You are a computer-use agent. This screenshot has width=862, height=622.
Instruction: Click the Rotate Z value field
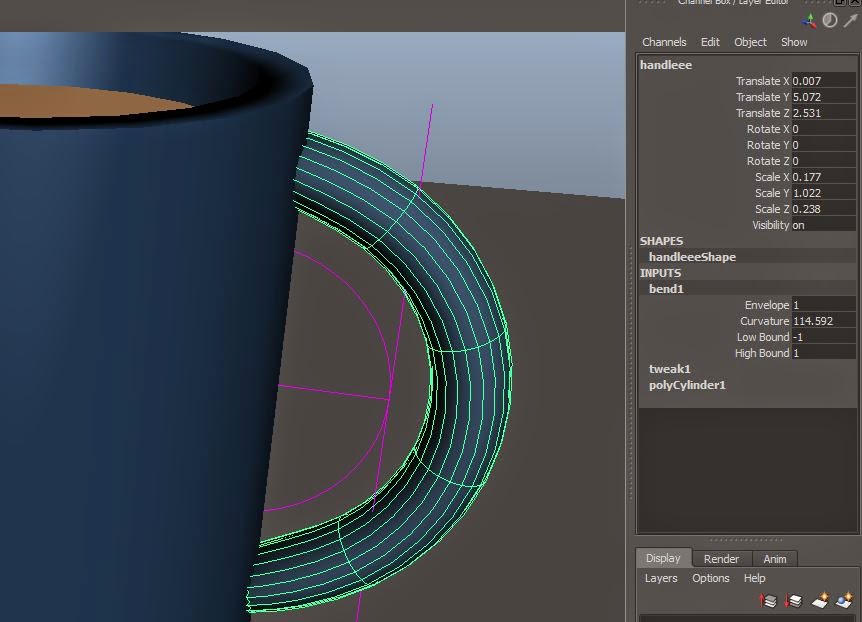(x=823, y=161)
